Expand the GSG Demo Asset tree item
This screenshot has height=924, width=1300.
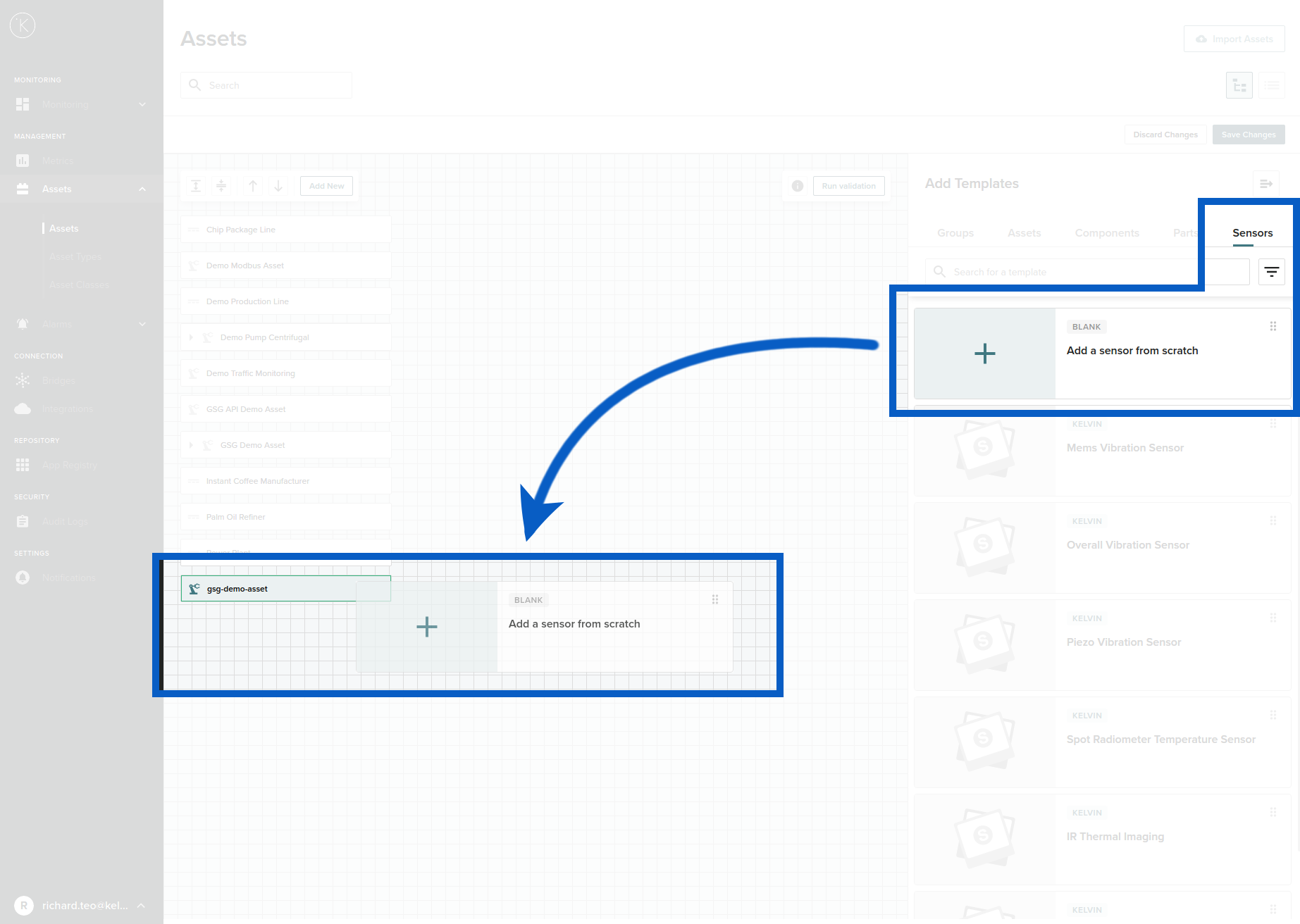click(191, 444)
